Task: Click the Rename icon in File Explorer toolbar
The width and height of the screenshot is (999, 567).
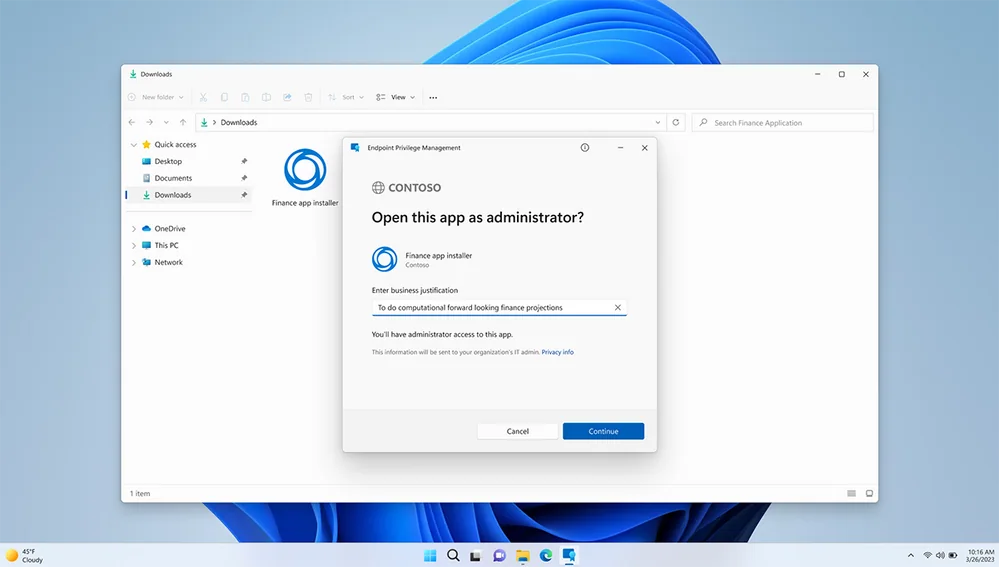Action: click(266, 97)
